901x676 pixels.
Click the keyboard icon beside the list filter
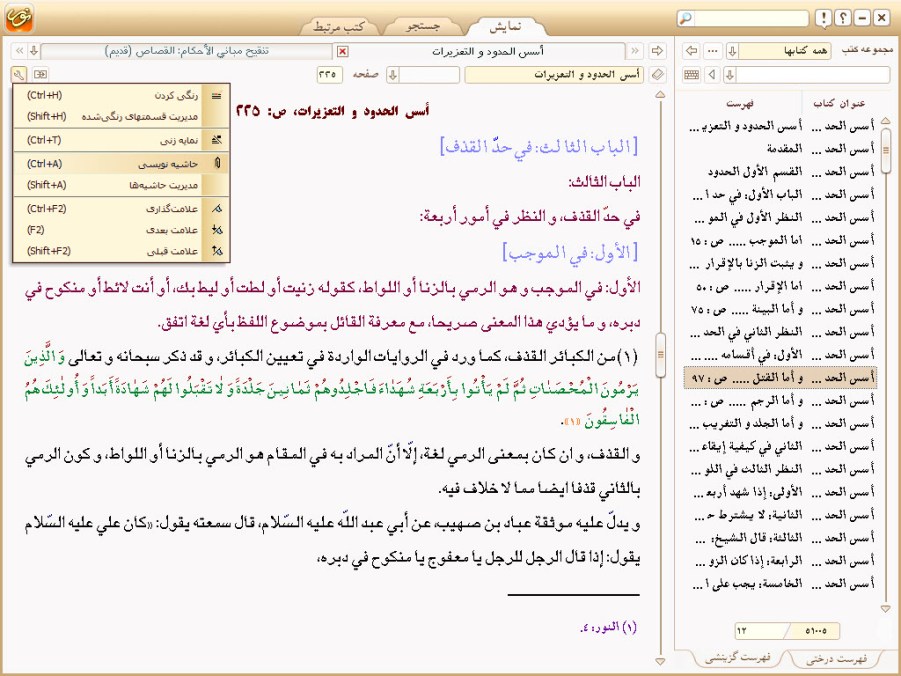click(x=691, y=74)
